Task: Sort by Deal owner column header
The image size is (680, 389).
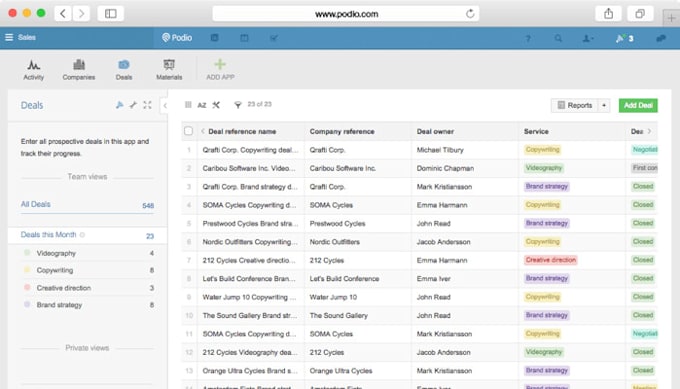Action: [x=435, y=131]
